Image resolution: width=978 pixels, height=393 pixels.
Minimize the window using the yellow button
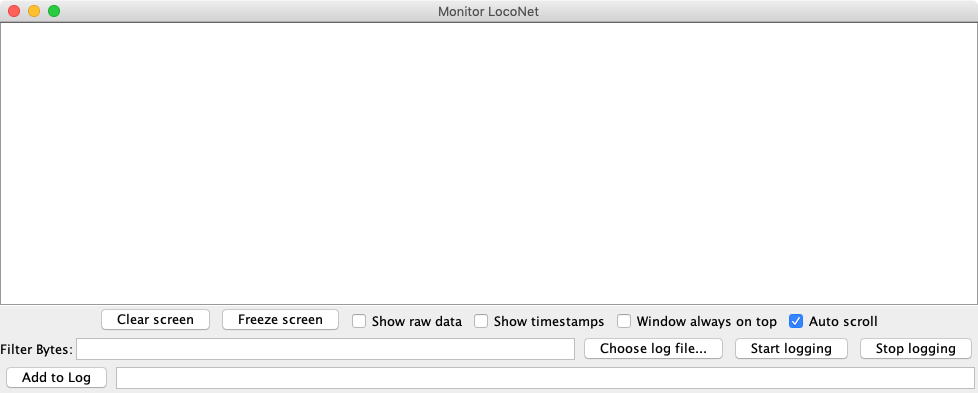tap(34, 11)
